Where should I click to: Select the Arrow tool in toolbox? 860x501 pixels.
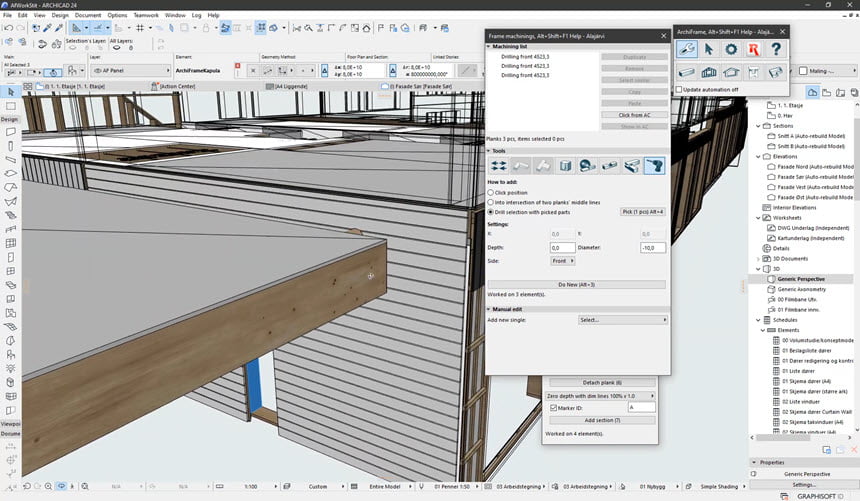(10, 92)
